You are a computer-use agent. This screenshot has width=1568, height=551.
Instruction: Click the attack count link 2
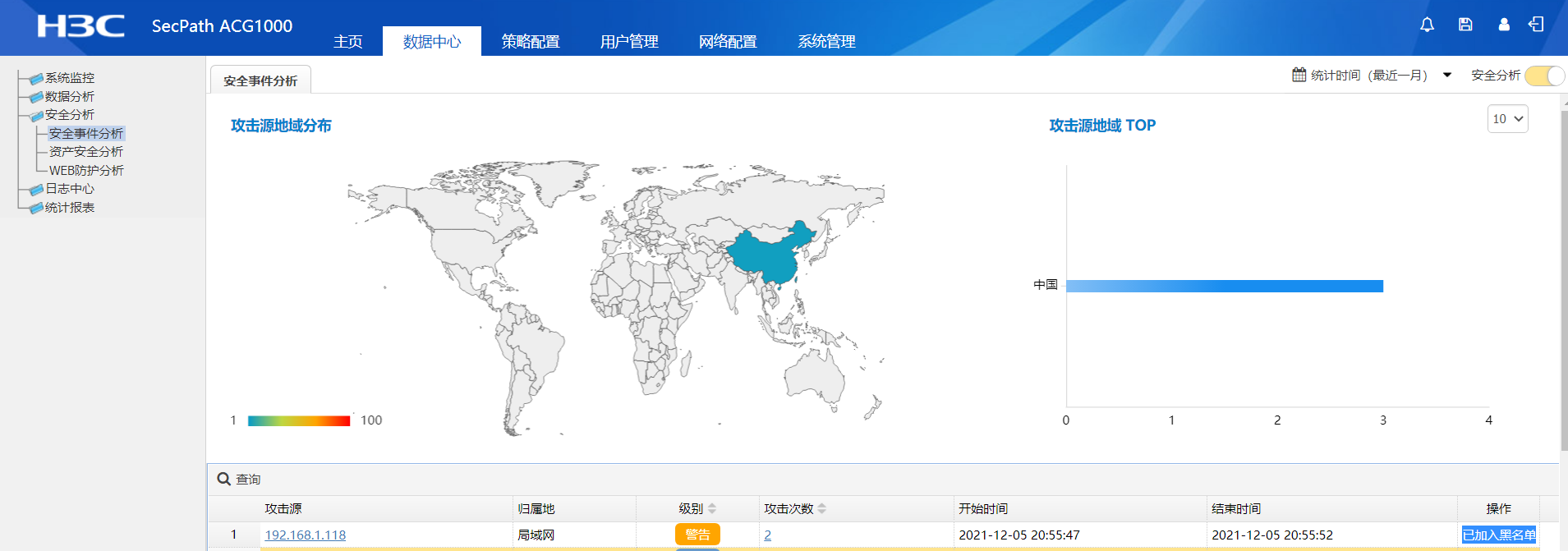(768, 535)
